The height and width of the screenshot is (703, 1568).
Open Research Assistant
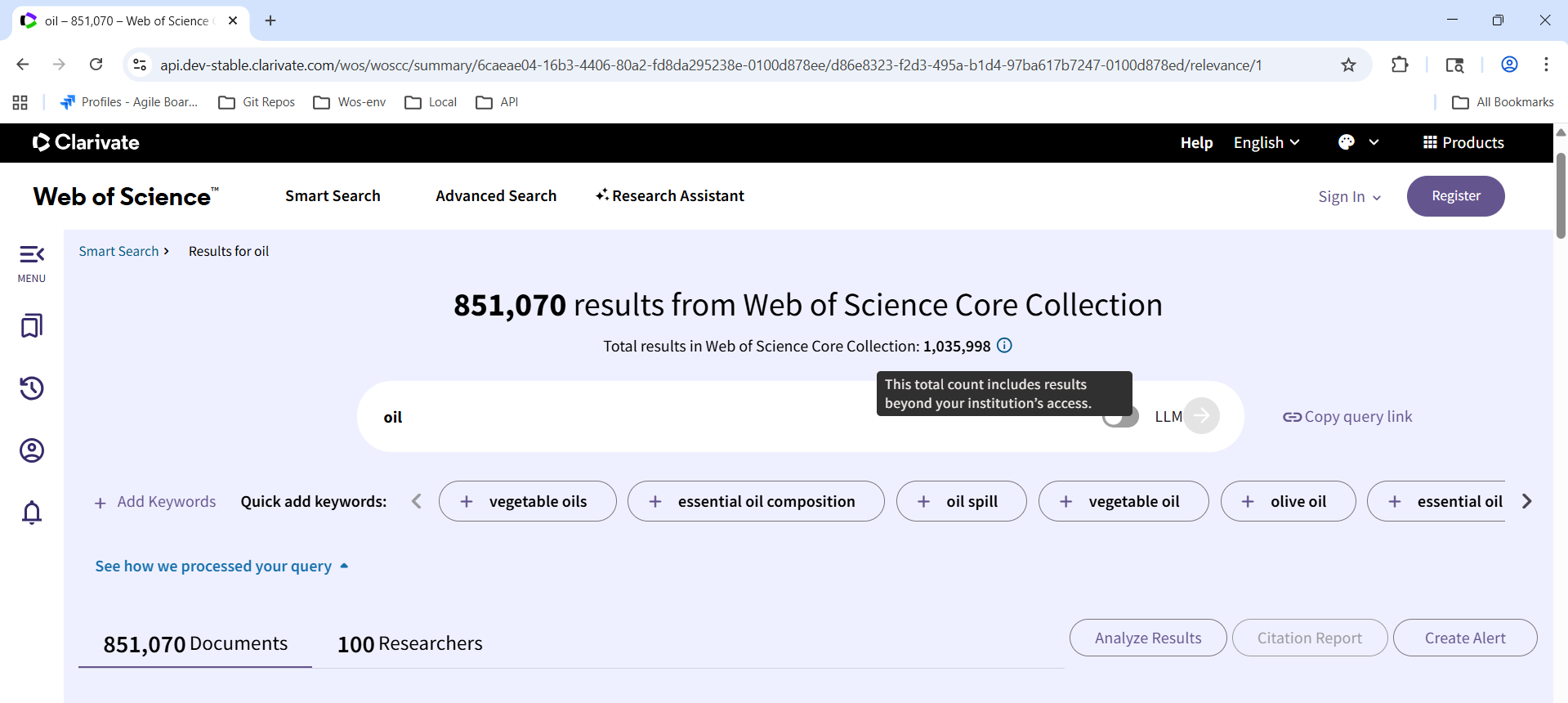pyautogui.click(x=670, y=196)
